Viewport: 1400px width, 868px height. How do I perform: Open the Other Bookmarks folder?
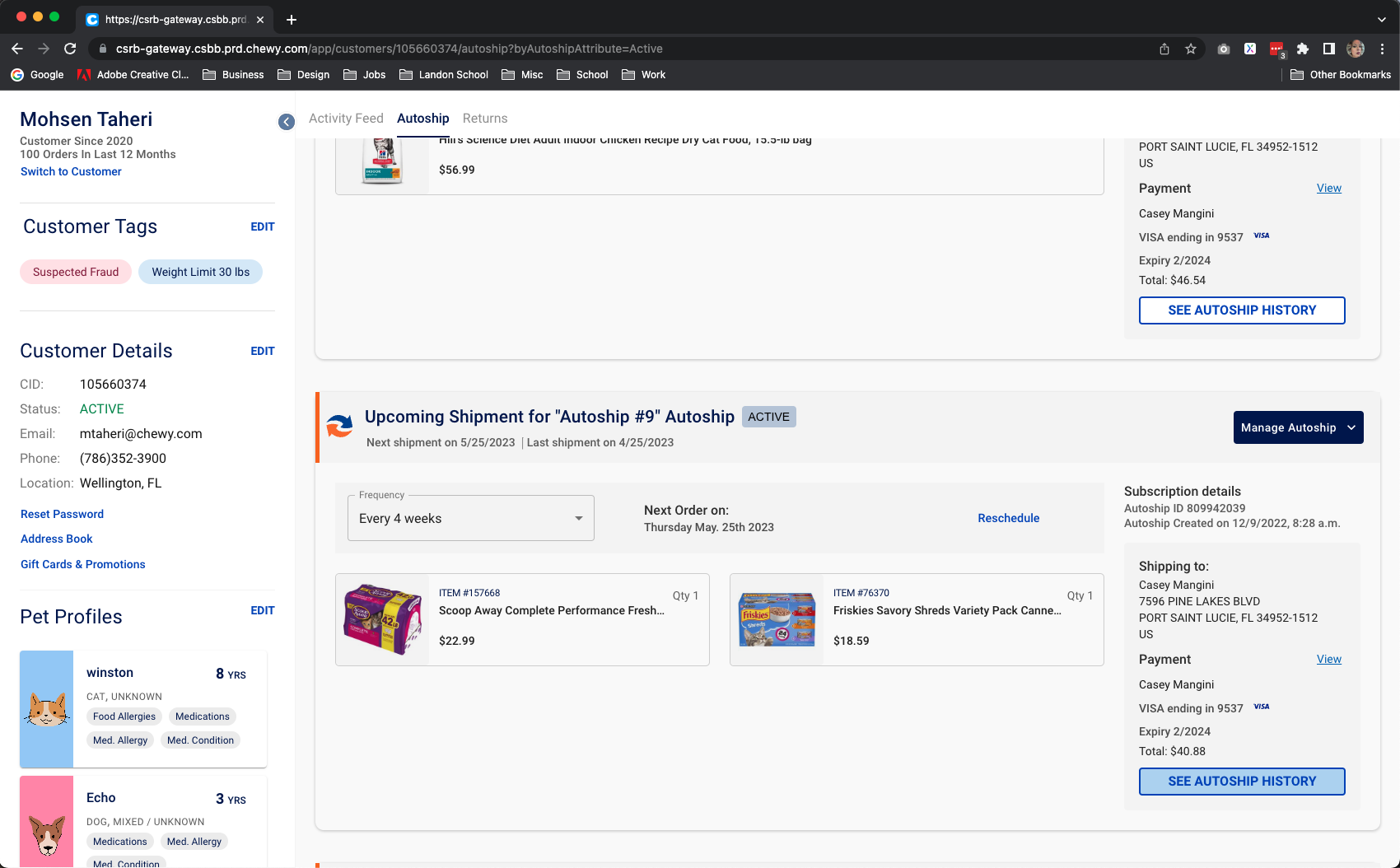click(x=1341, y=74)
